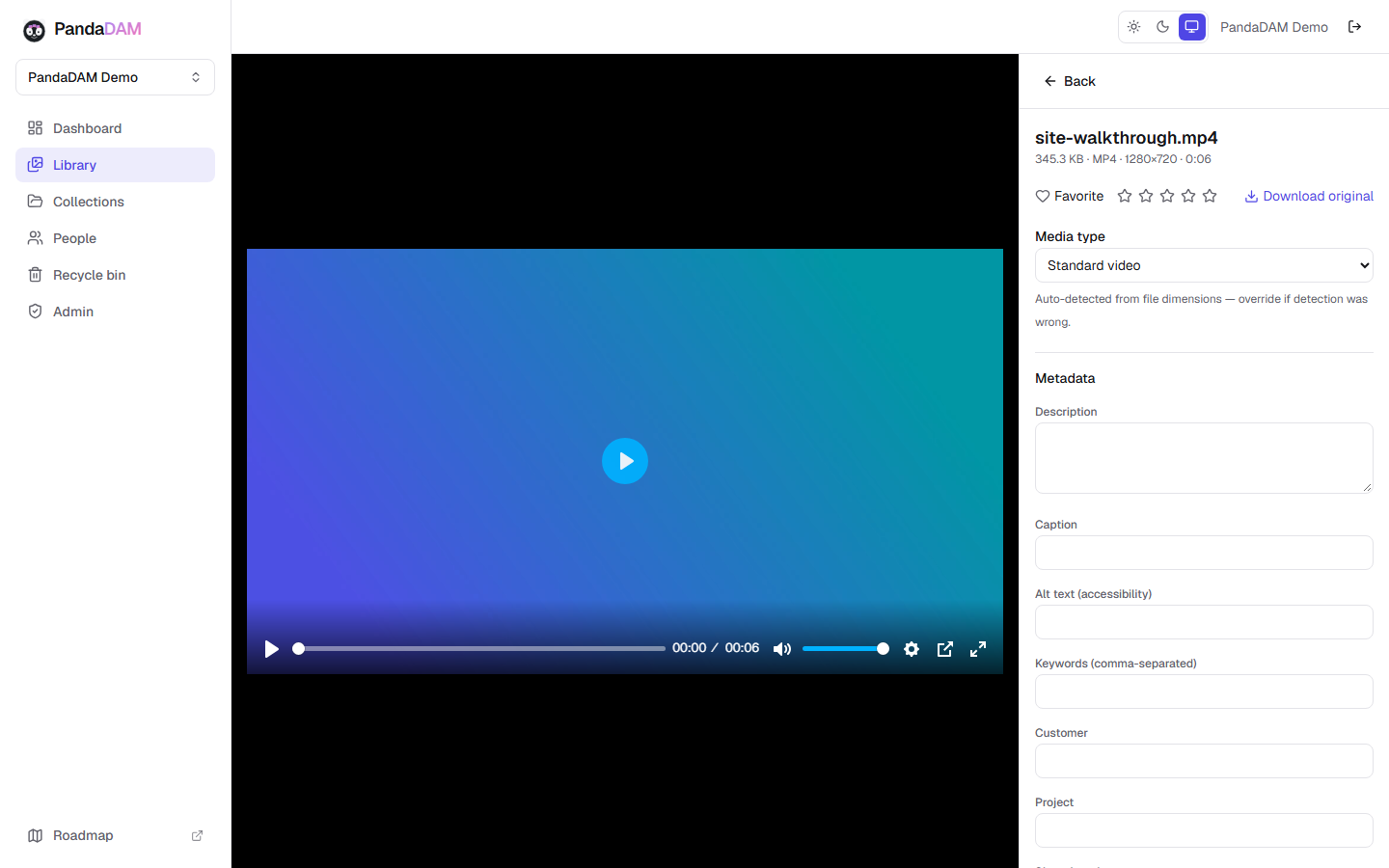The width and height of the screenshot is (1389, 868).
Task: Switch to light theme sun icon
Action: (1134, 27)
